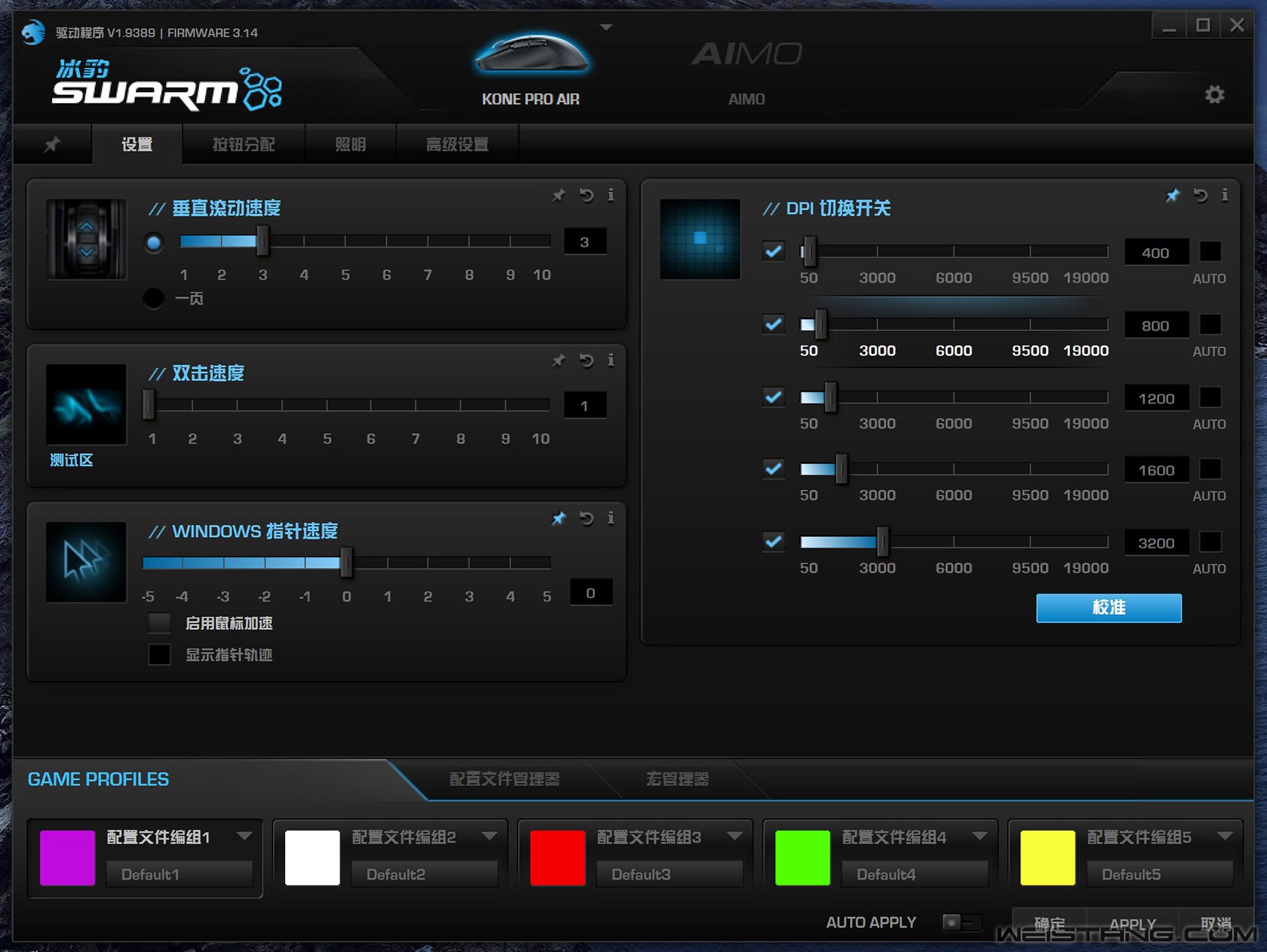Unpin the DPI 切换开关 panel
This screenshot has width=1267, height=952.
(x=1173, y=196)
